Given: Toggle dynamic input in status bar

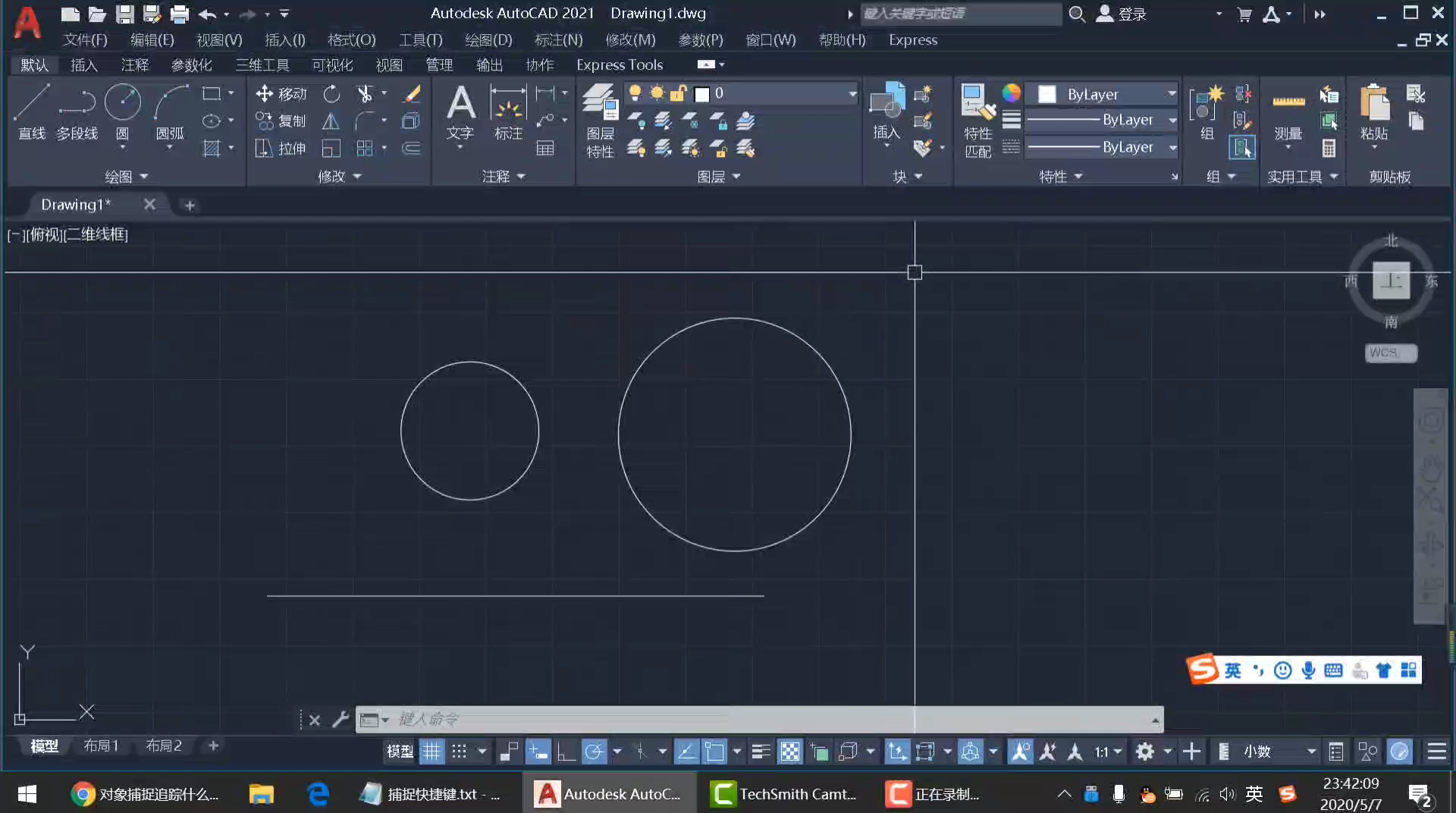Looking at the screenshot, I should click(538, 752).
